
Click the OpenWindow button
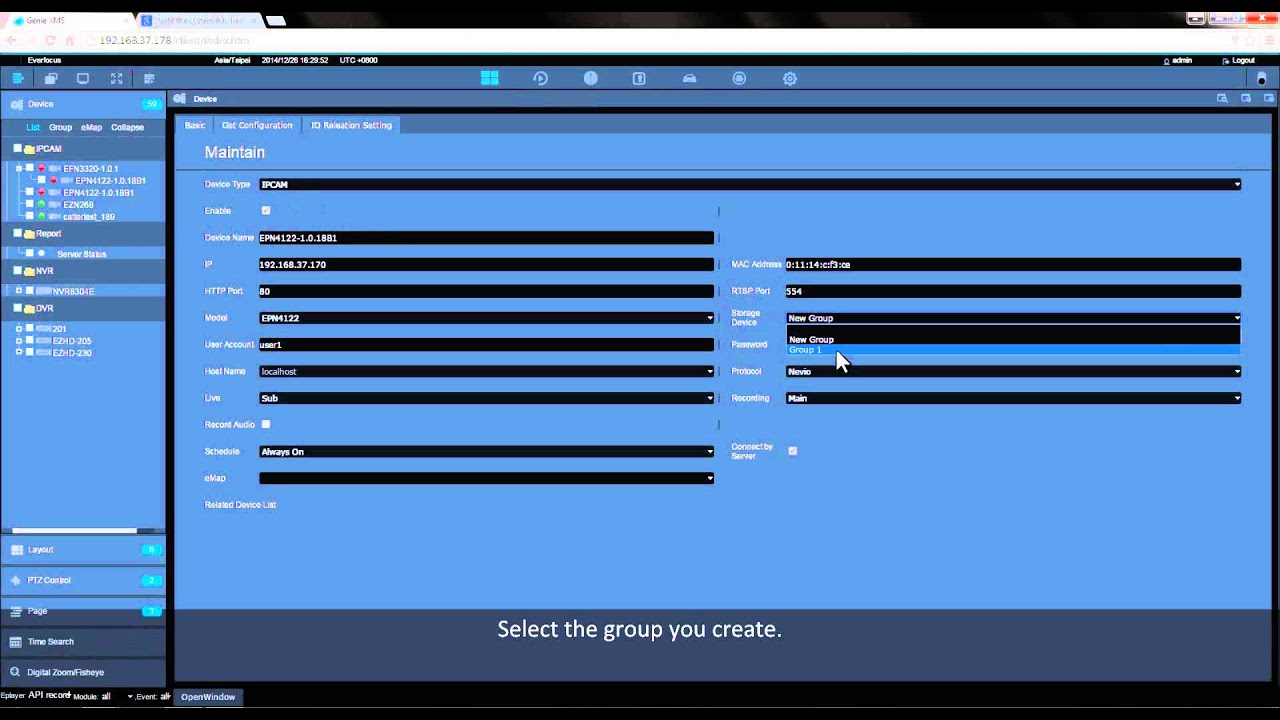pyautogui.click(x=208, y=697)
